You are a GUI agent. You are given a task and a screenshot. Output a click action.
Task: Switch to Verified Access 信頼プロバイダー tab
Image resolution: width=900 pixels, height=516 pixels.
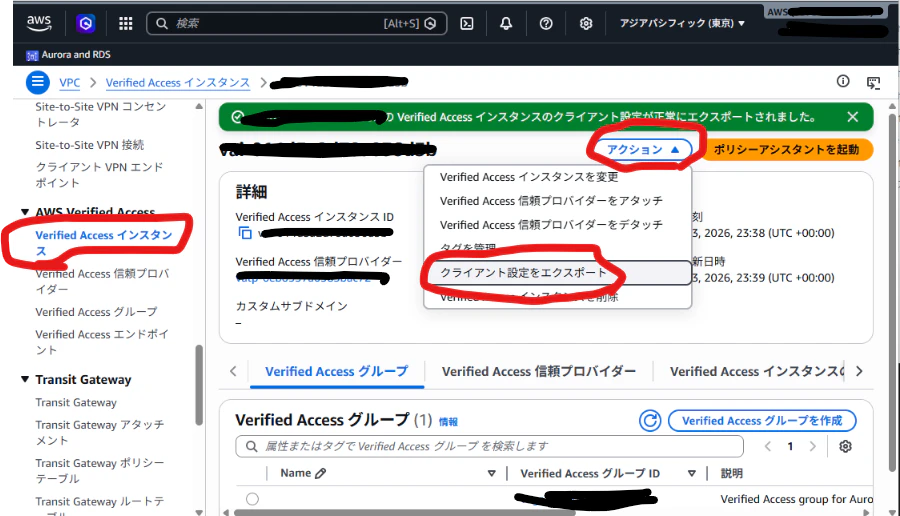tap(538, 371)
